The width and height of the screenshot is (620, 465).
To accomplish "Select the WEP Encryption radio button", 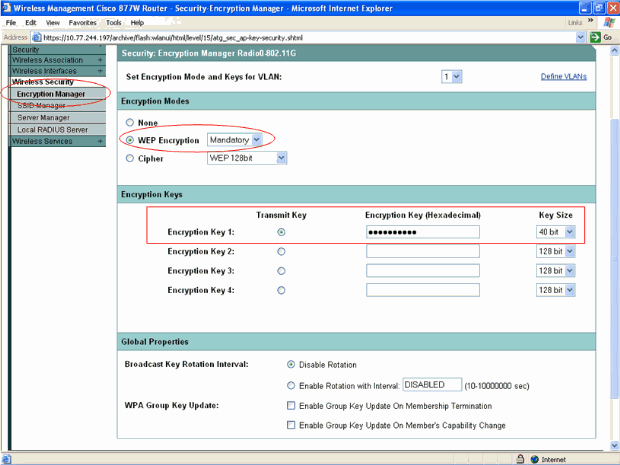I will coord(130,140).
